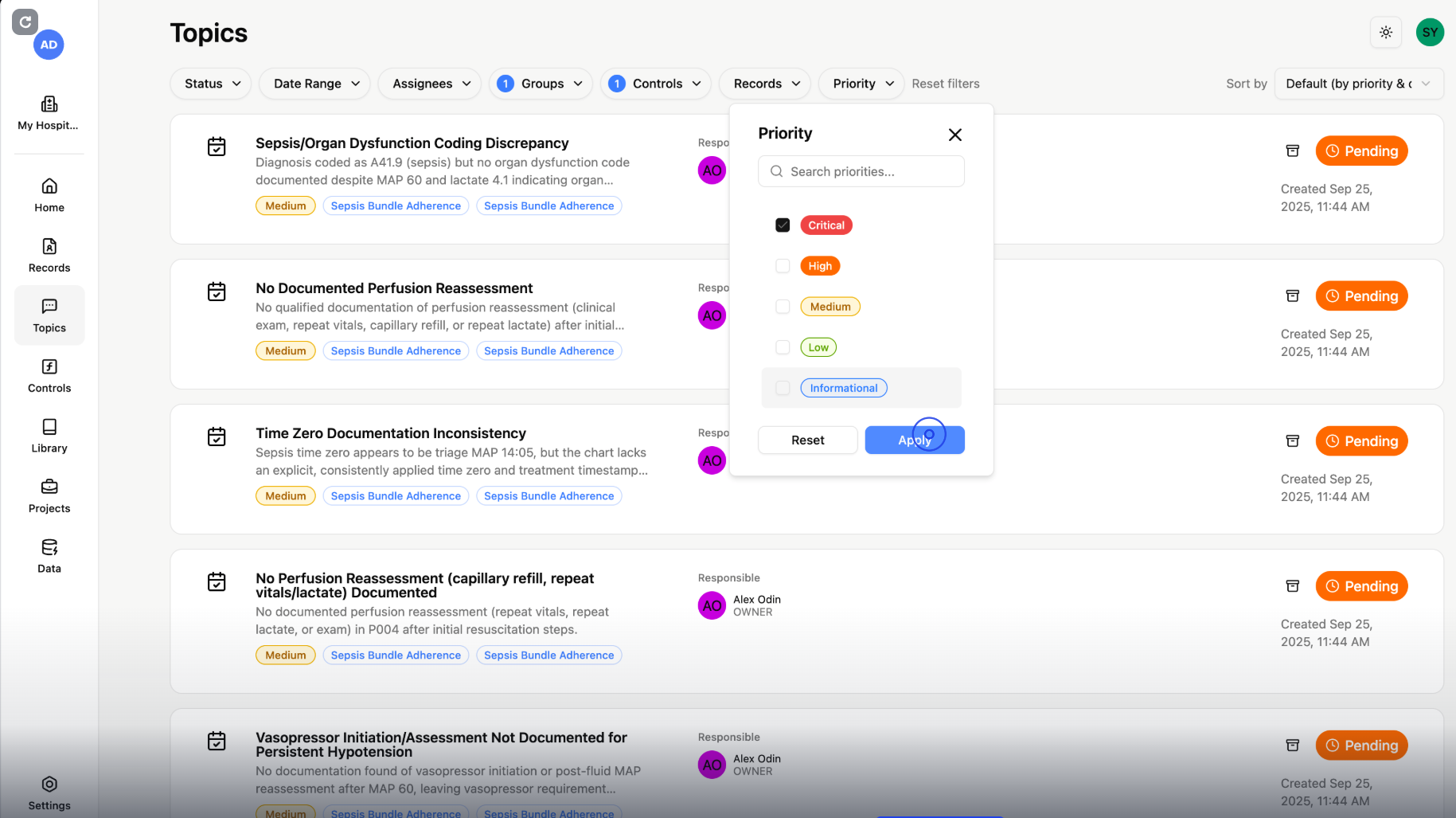Screen dimensions: 1456x818
Task: Click the Reset filters link
Action: point(946,84)
